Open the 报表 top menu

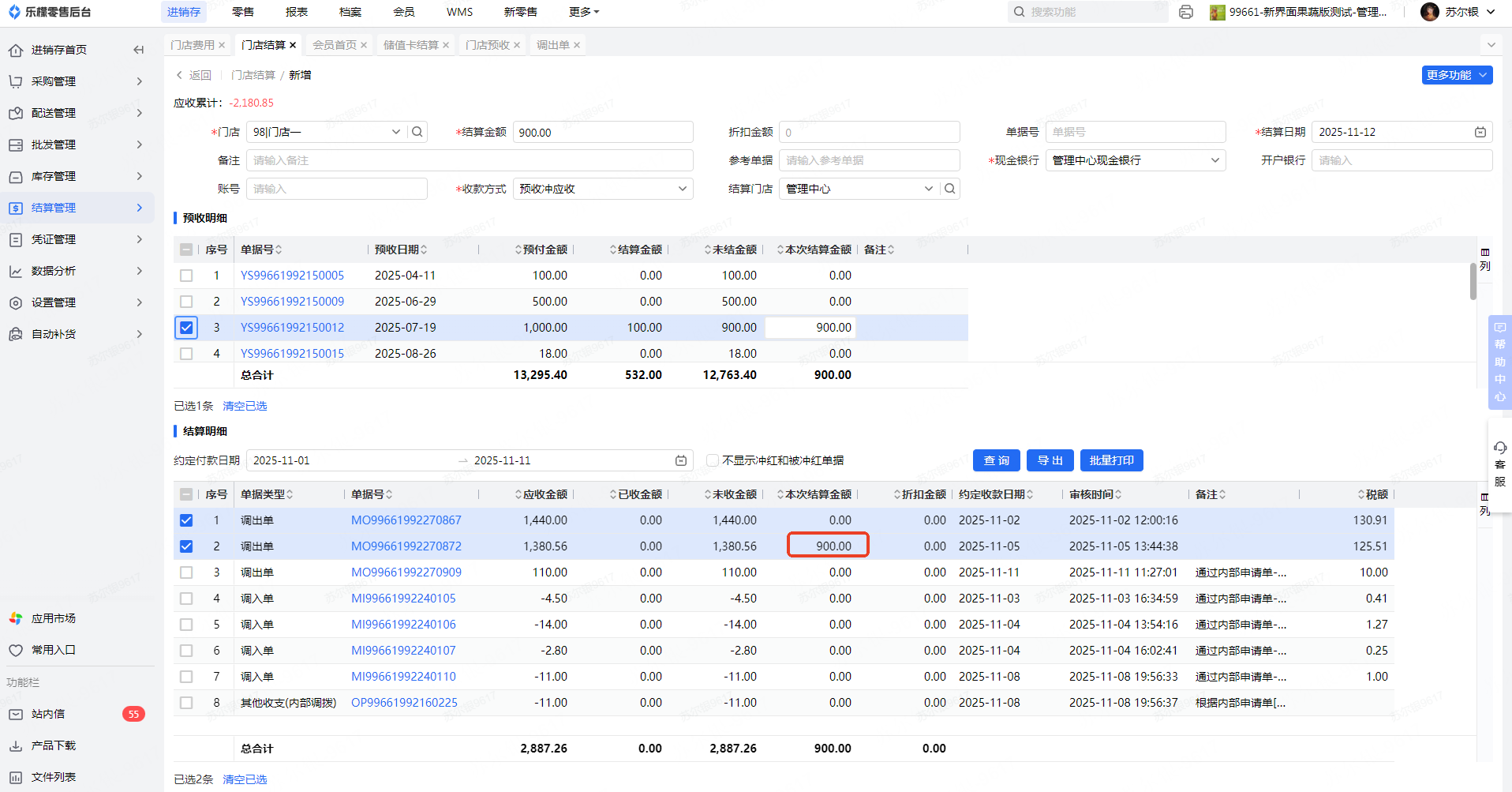[297, 12]
